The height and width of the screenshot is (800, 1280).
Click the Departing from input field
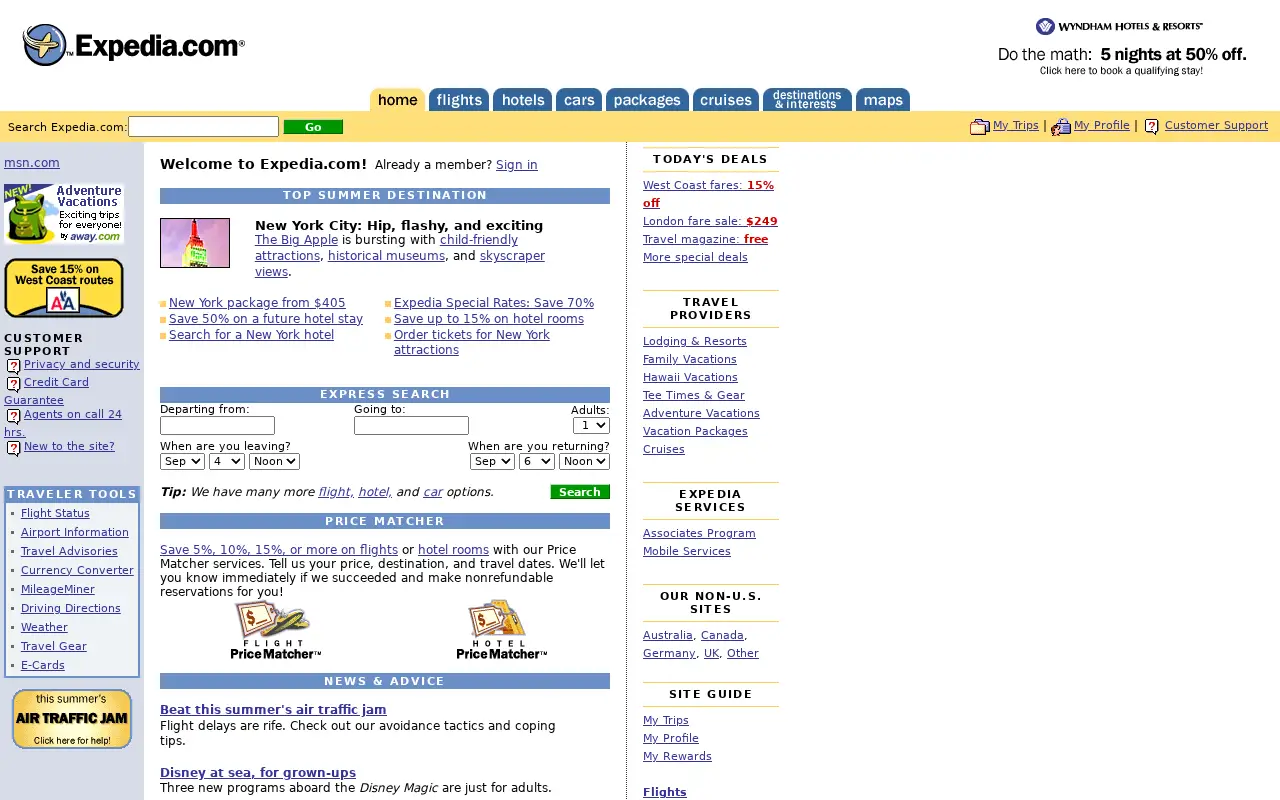(x=217, y=426)
